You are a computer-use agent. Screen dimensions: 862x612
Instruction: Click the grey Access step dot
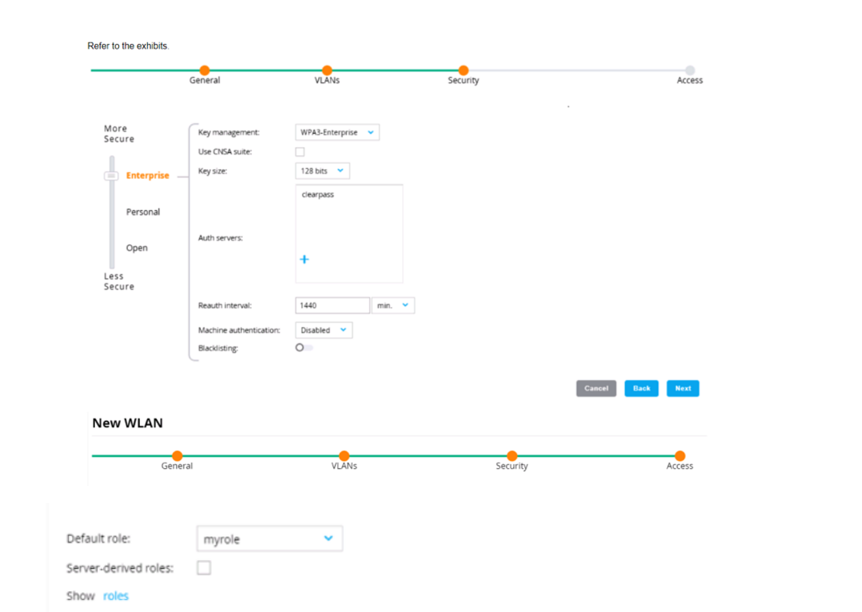pos(690,70)
